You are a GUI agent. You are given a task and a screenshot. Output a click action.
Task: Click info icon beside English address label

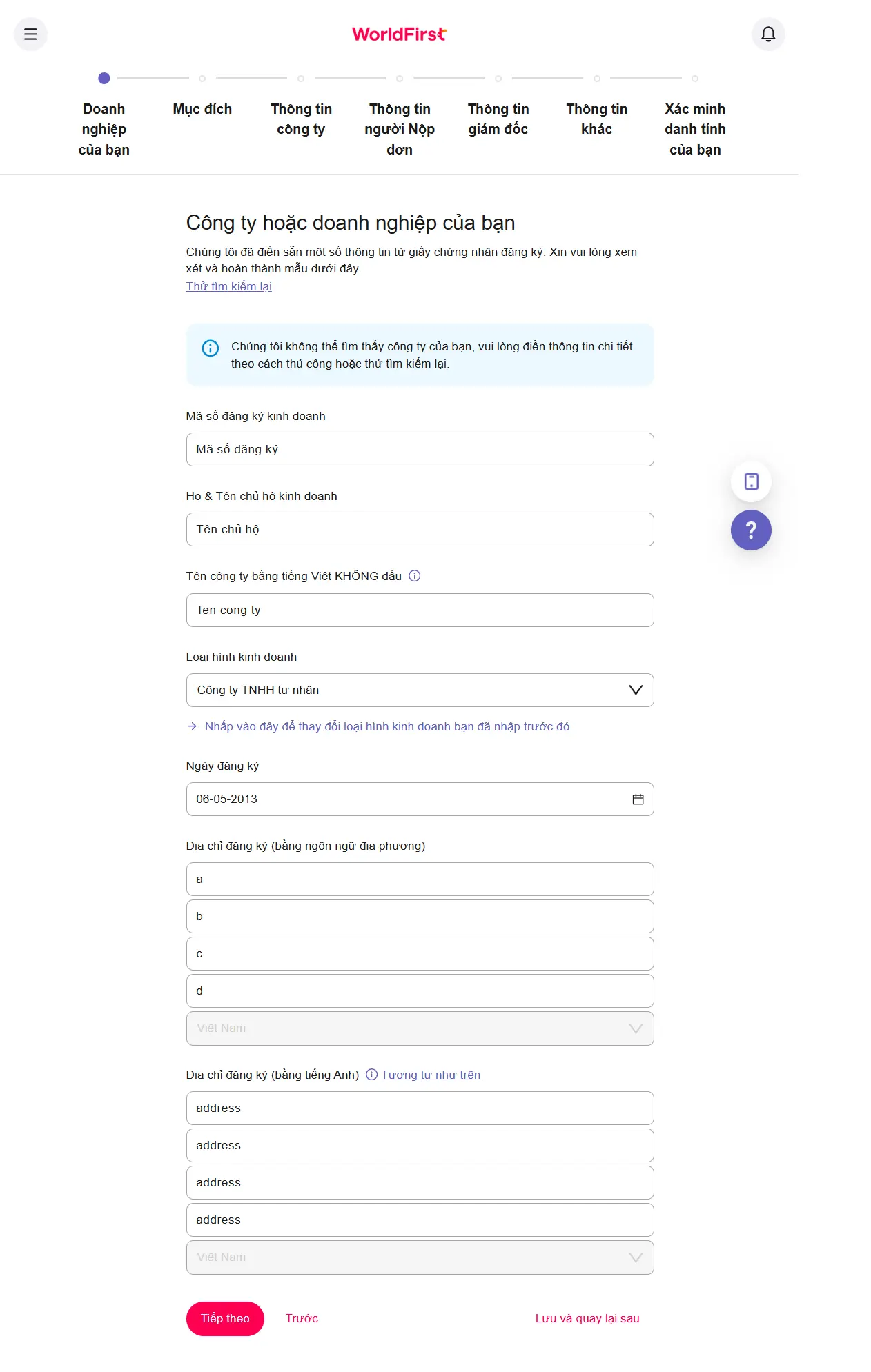(371, 1074)
